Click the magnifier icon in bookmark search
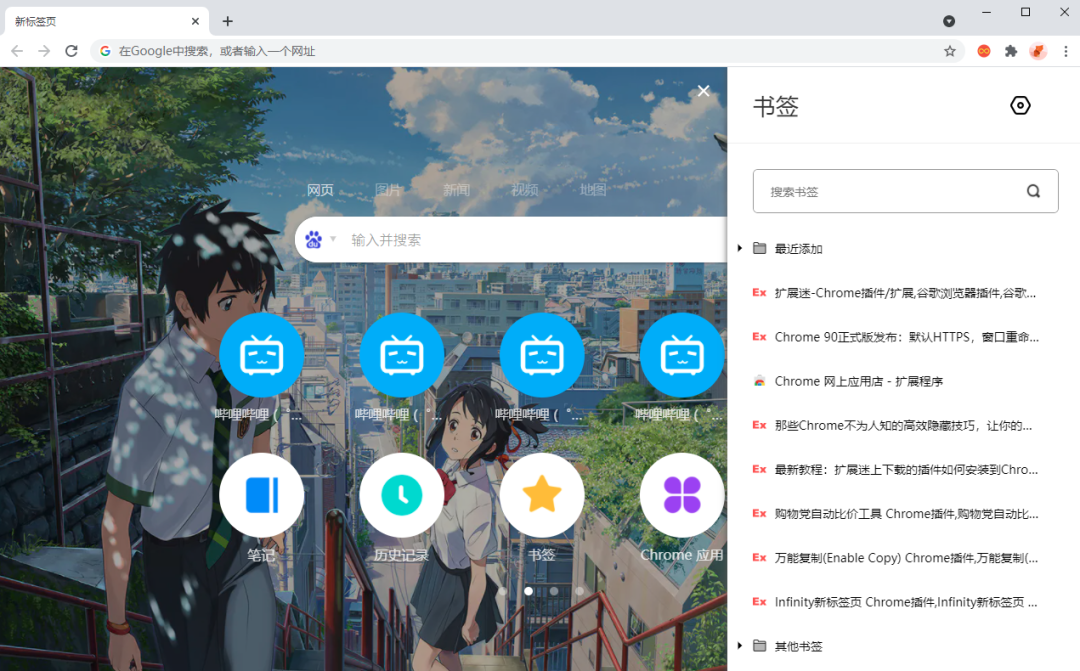1080x671 pixels. point(1033,191)
